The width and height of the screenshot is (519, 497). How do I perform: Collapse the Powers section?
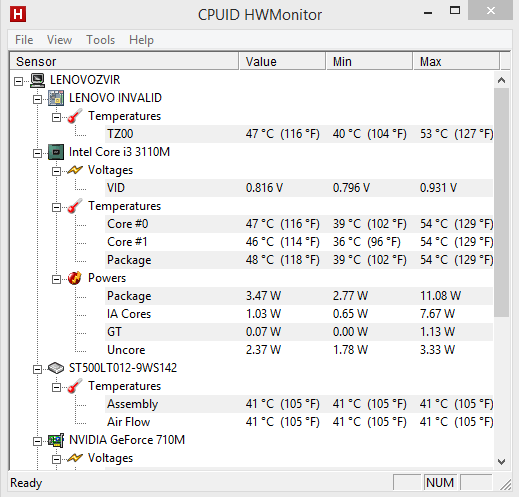[x=56, y=279]
